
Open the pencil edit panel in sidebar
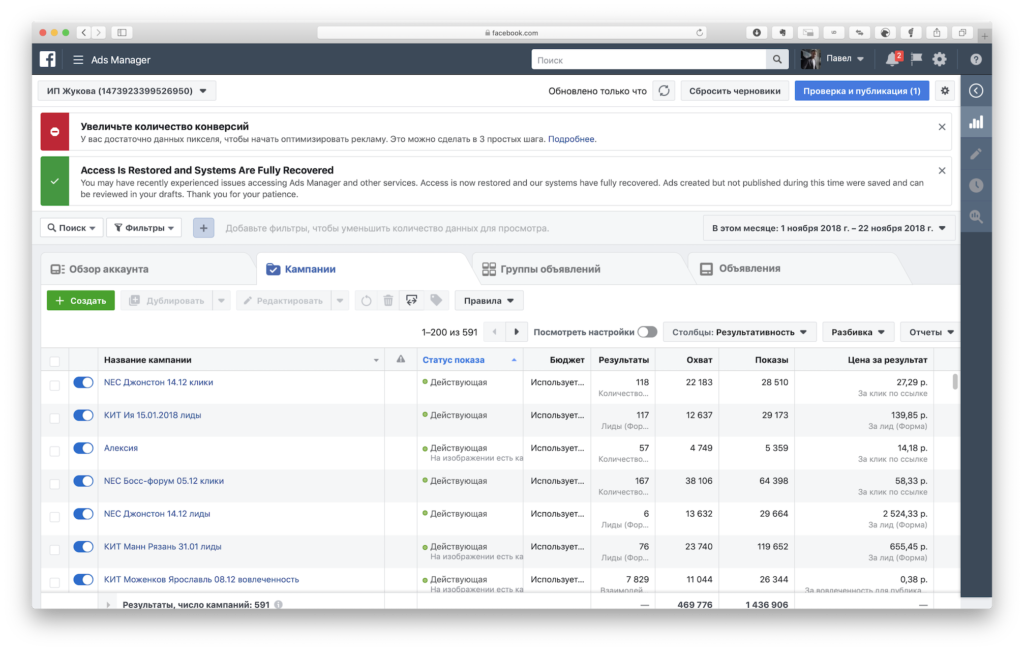click(976, 153)
